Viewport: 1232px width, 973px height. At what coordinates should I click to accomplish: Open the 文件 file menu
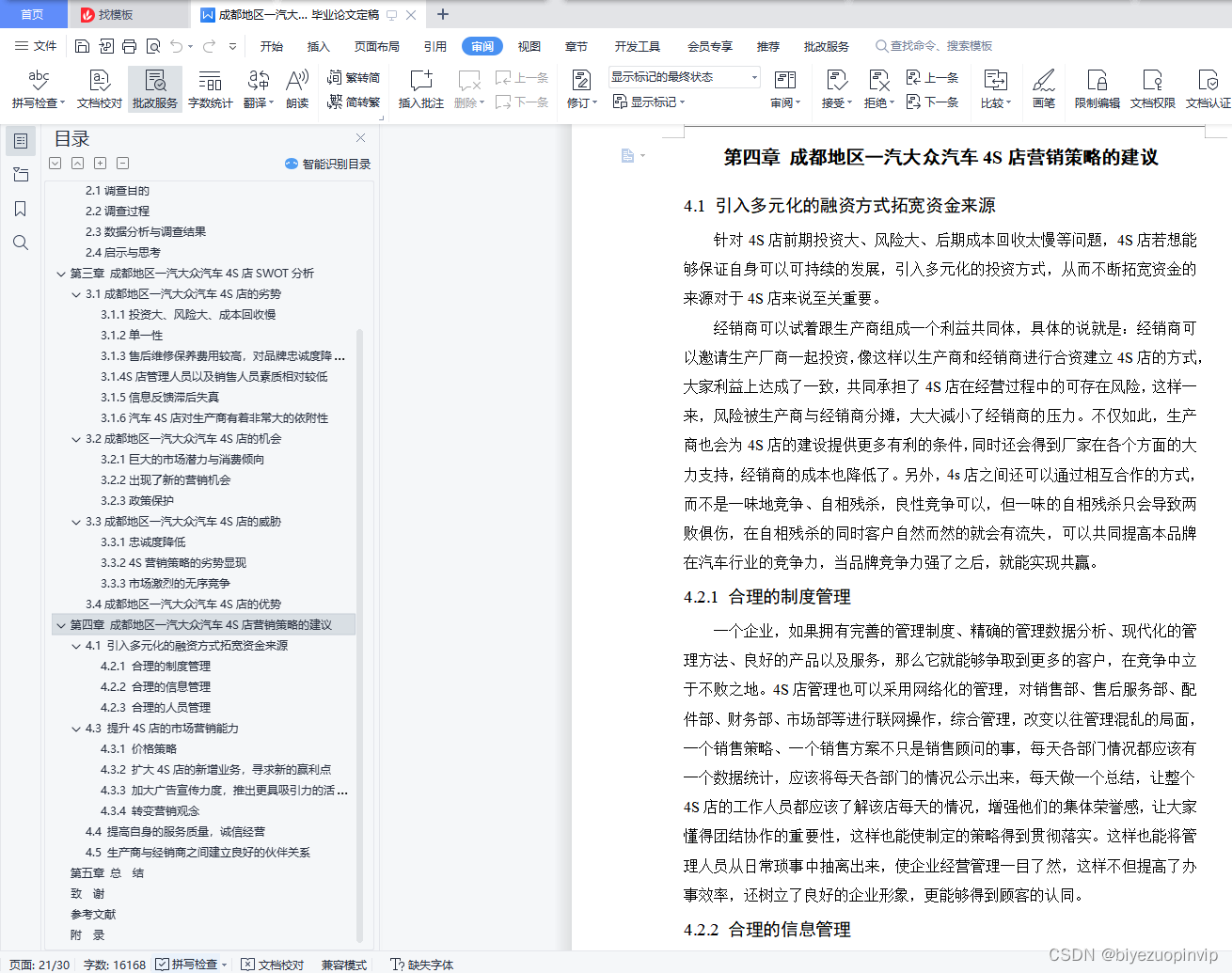tap(36, 46)
